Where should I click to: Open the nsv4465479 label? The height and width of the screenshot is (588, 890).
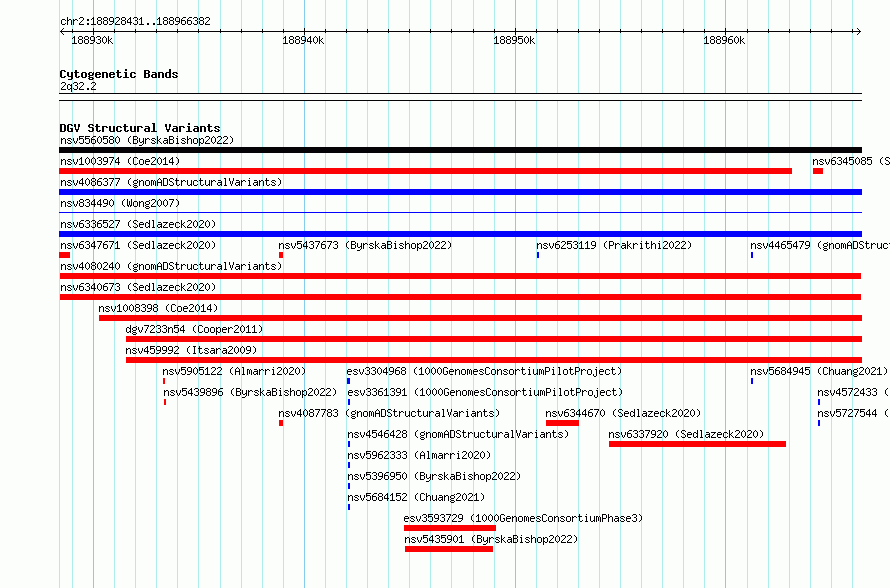[x=820, y=245]
